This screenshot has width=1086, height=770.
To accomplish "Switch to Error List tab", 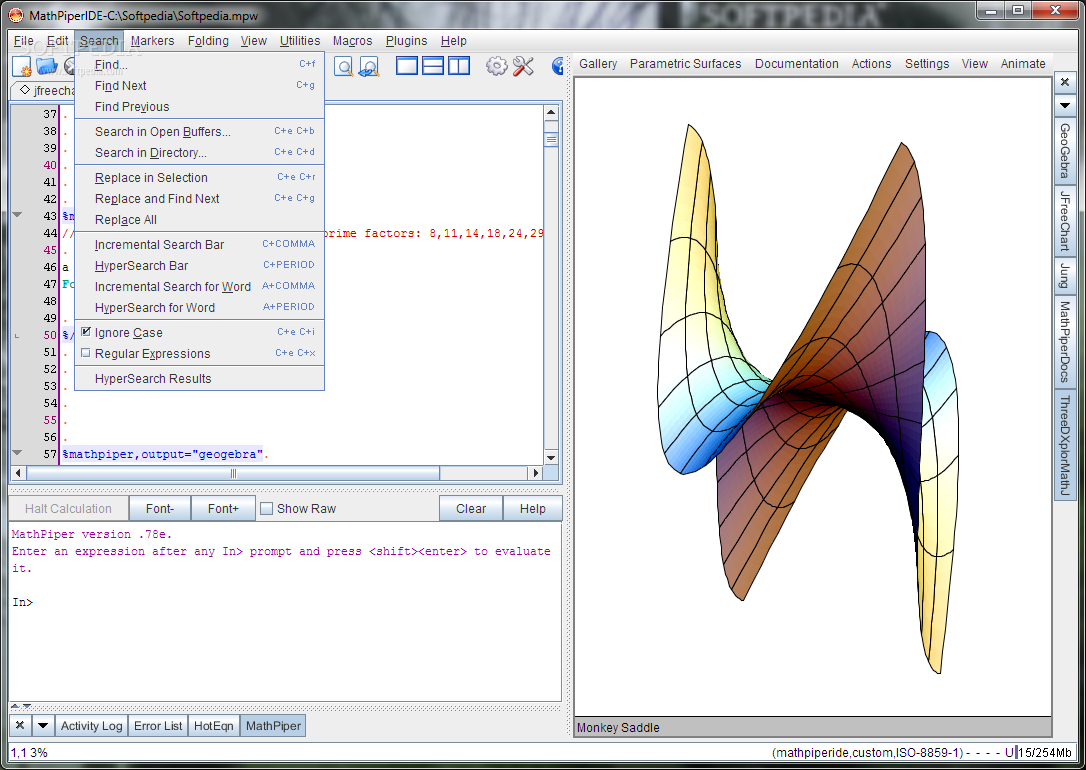I will [x=158, y=726].
